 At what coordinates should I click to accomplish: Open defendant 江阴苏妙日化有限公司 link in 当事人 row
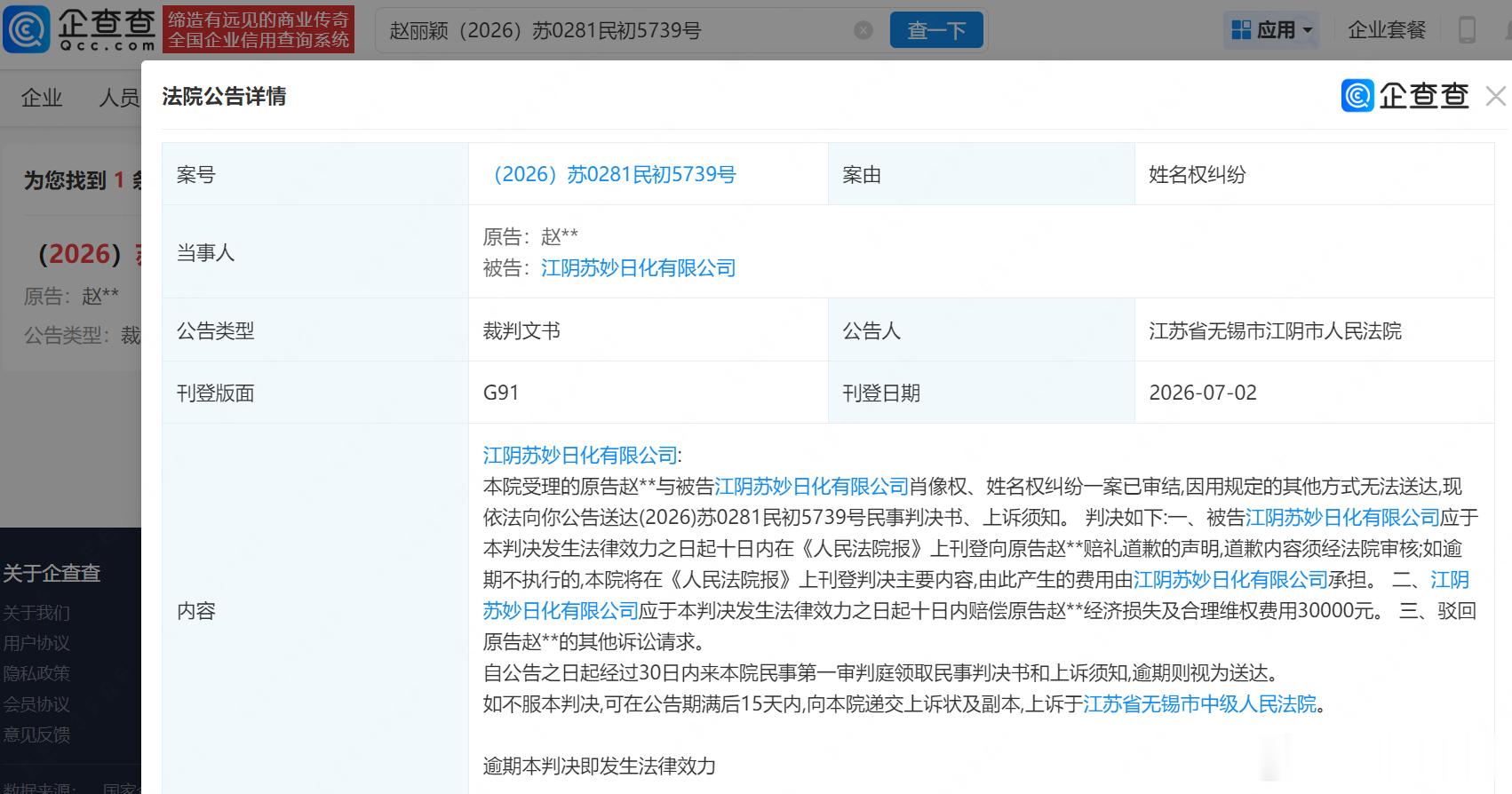pos(638,268)
